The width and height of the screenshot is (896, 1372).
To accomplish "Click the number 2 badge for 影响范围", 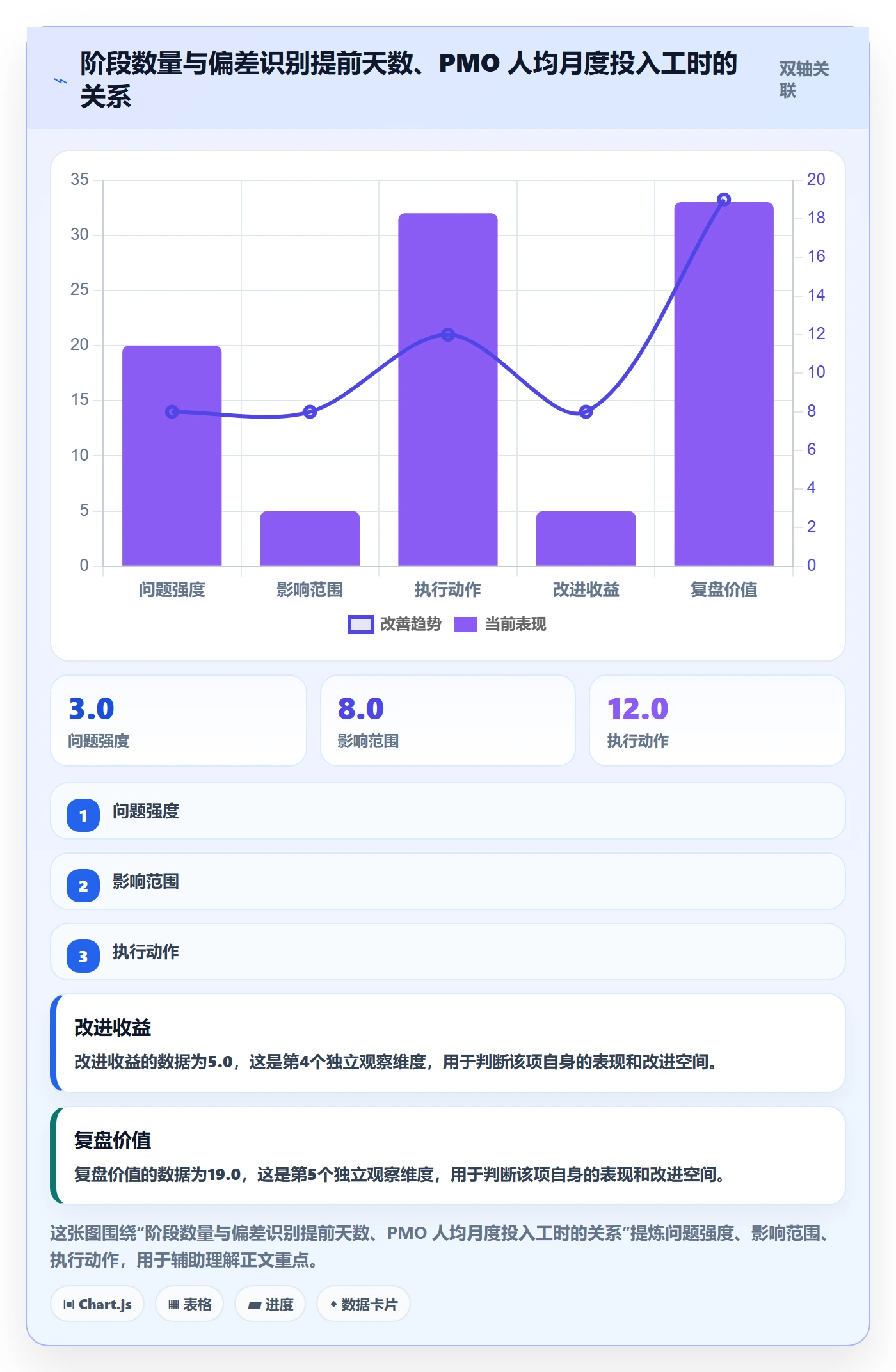I will (x=83, y=886).
